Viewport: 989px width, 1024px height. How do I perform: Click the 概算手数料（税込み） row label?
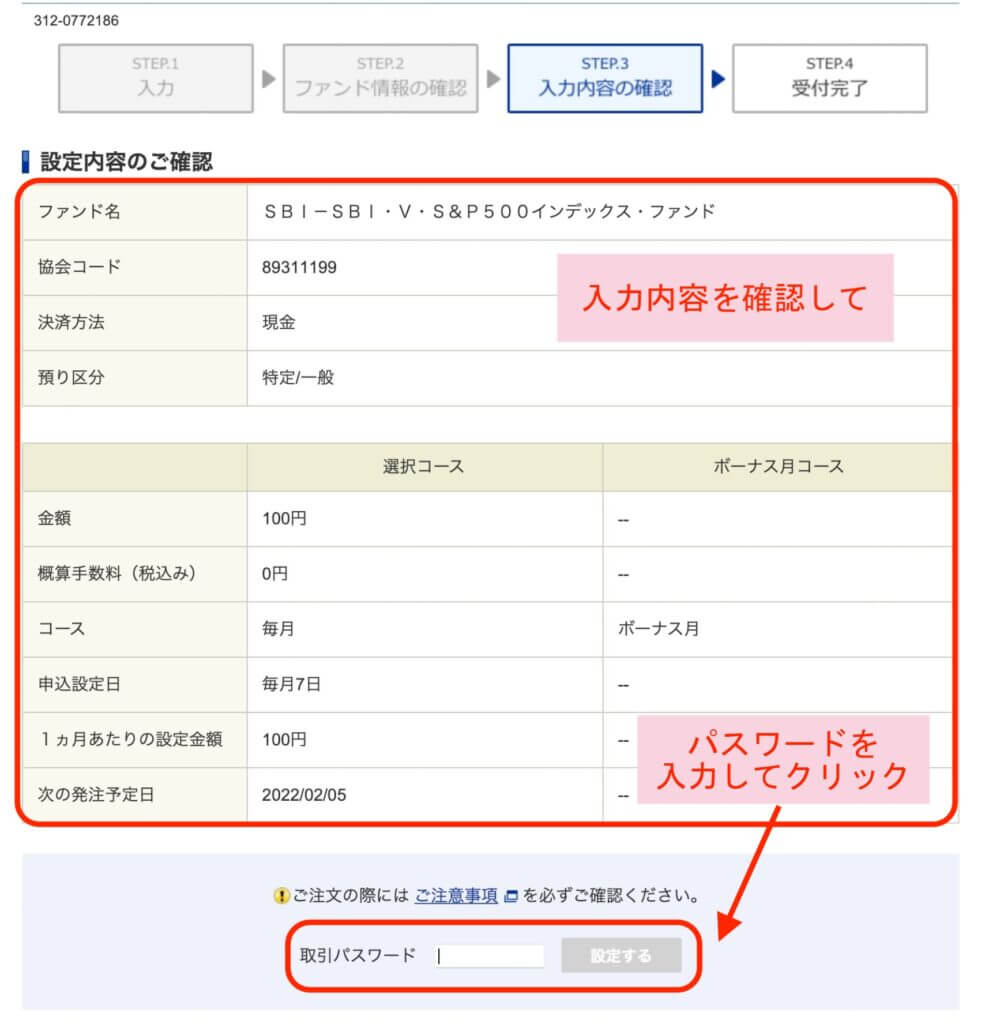point(117,573)
